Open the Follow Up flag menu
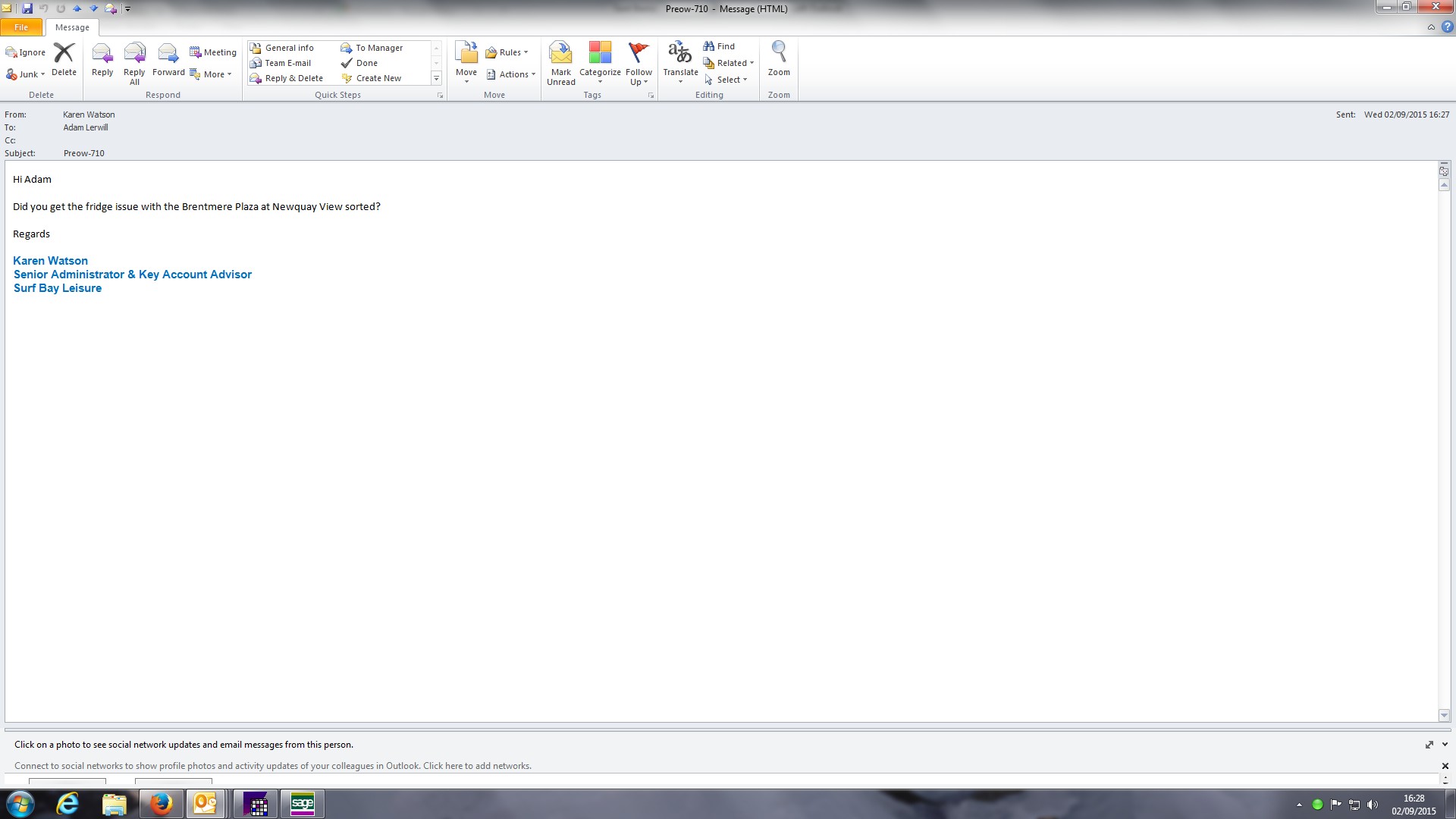 [x=639, y=64]
